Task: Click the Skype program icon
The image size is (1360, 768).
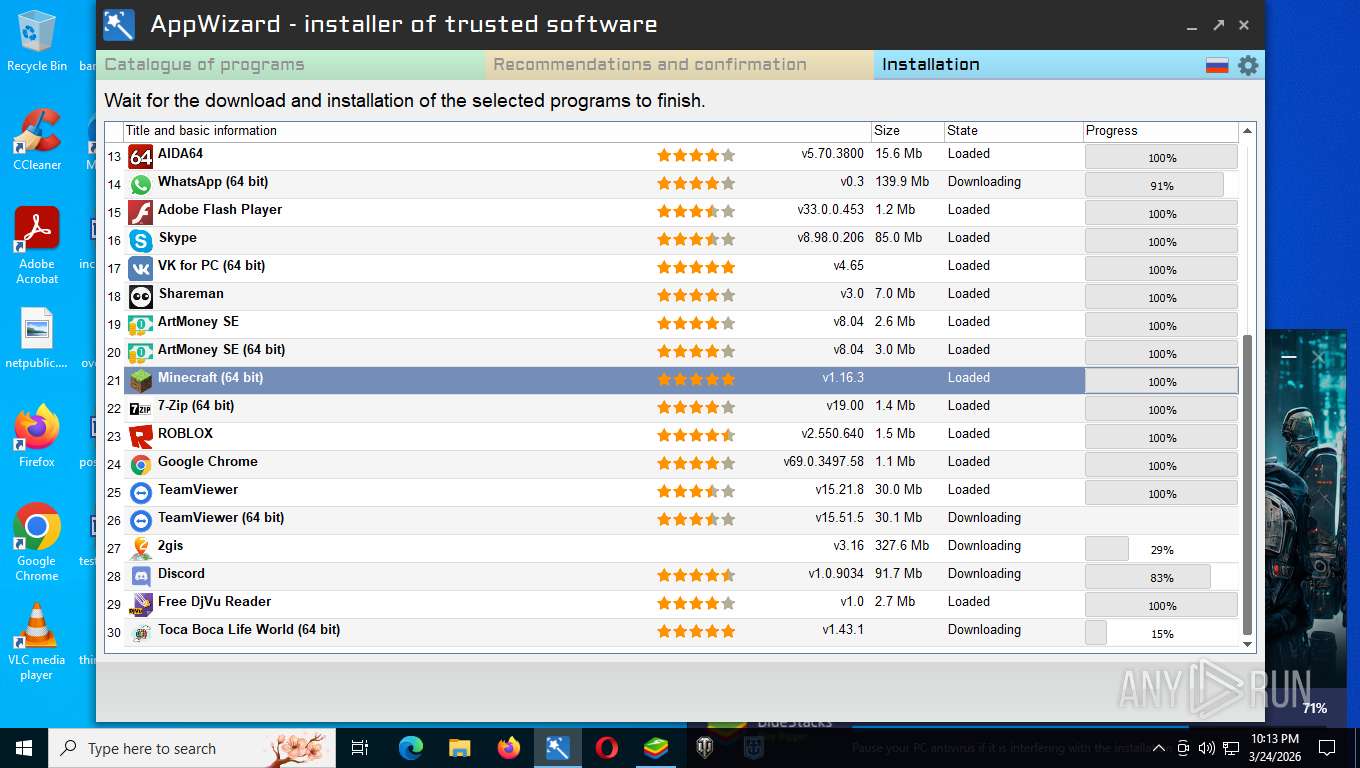Action: coord(141,240)
